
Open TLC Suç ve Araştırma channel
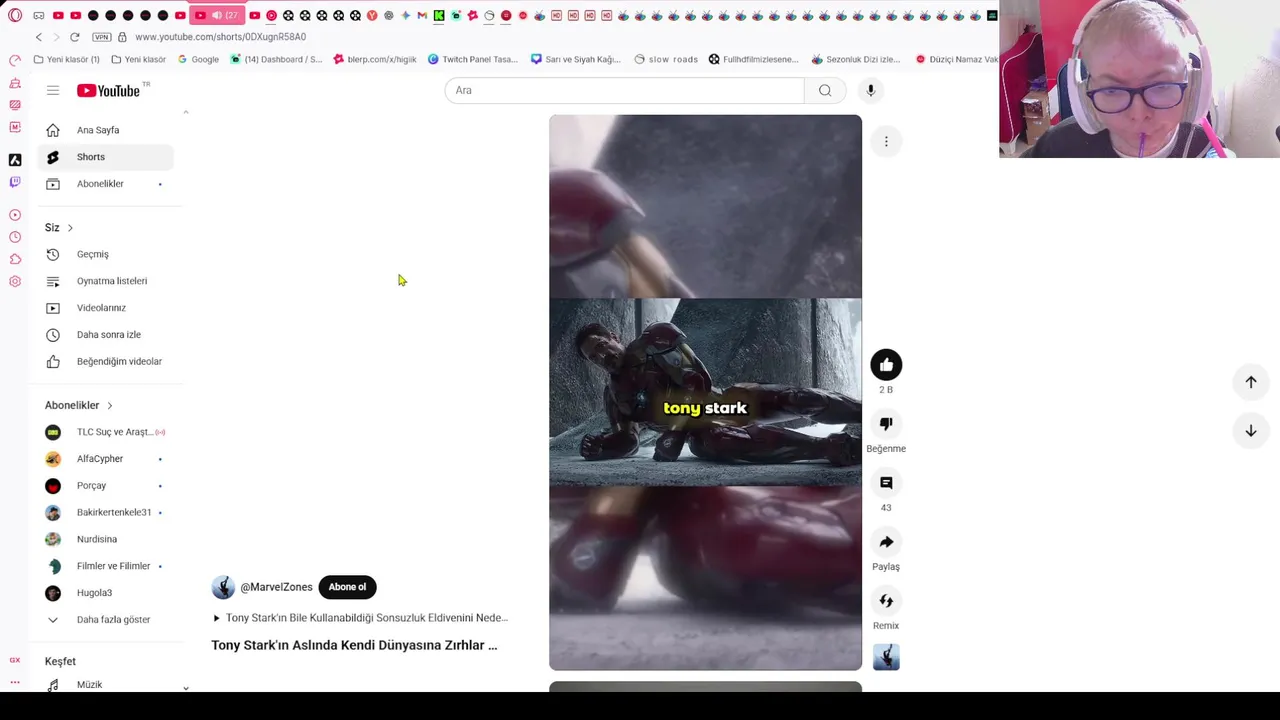click(x=105, y=432)
